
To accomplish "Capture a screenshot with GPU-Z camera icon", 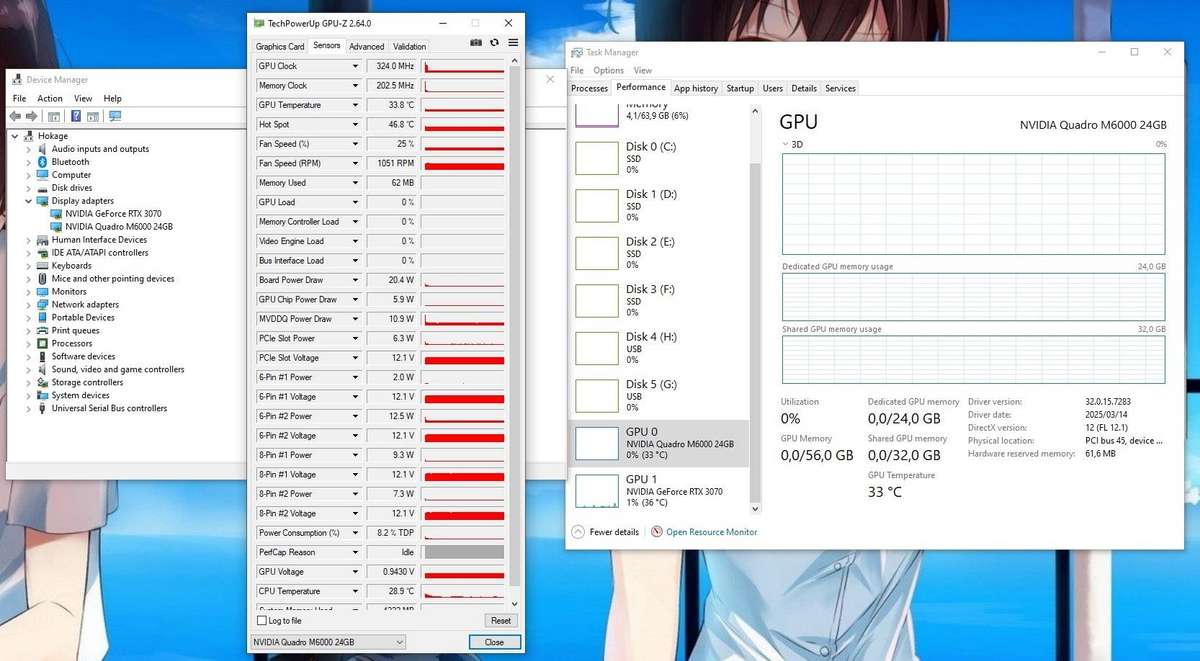I will (475, 42).
